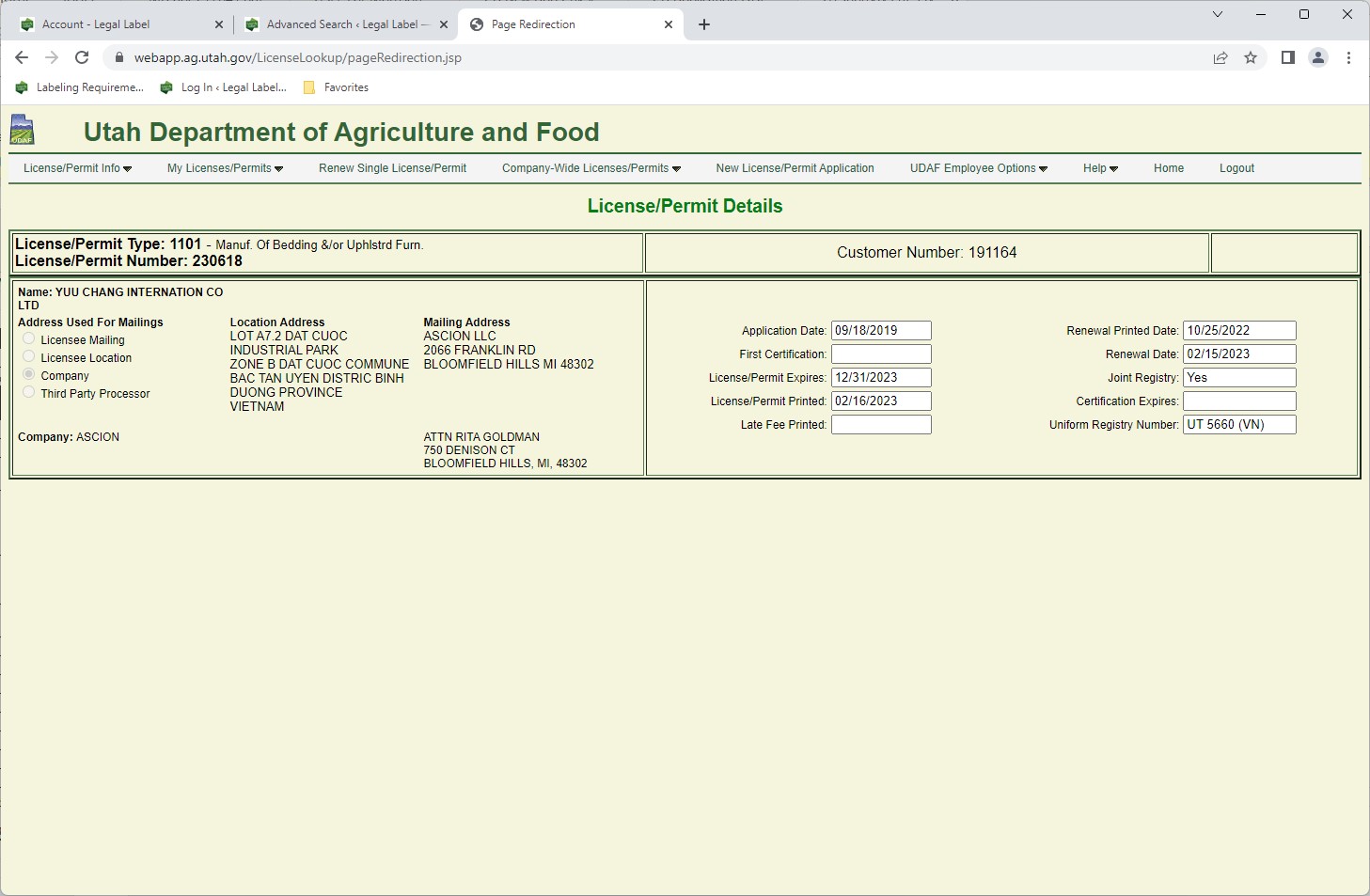The height and width of the screenshot is (896, 1370).
Task: Expand the Help menu
Action: tap(1101, 168)
